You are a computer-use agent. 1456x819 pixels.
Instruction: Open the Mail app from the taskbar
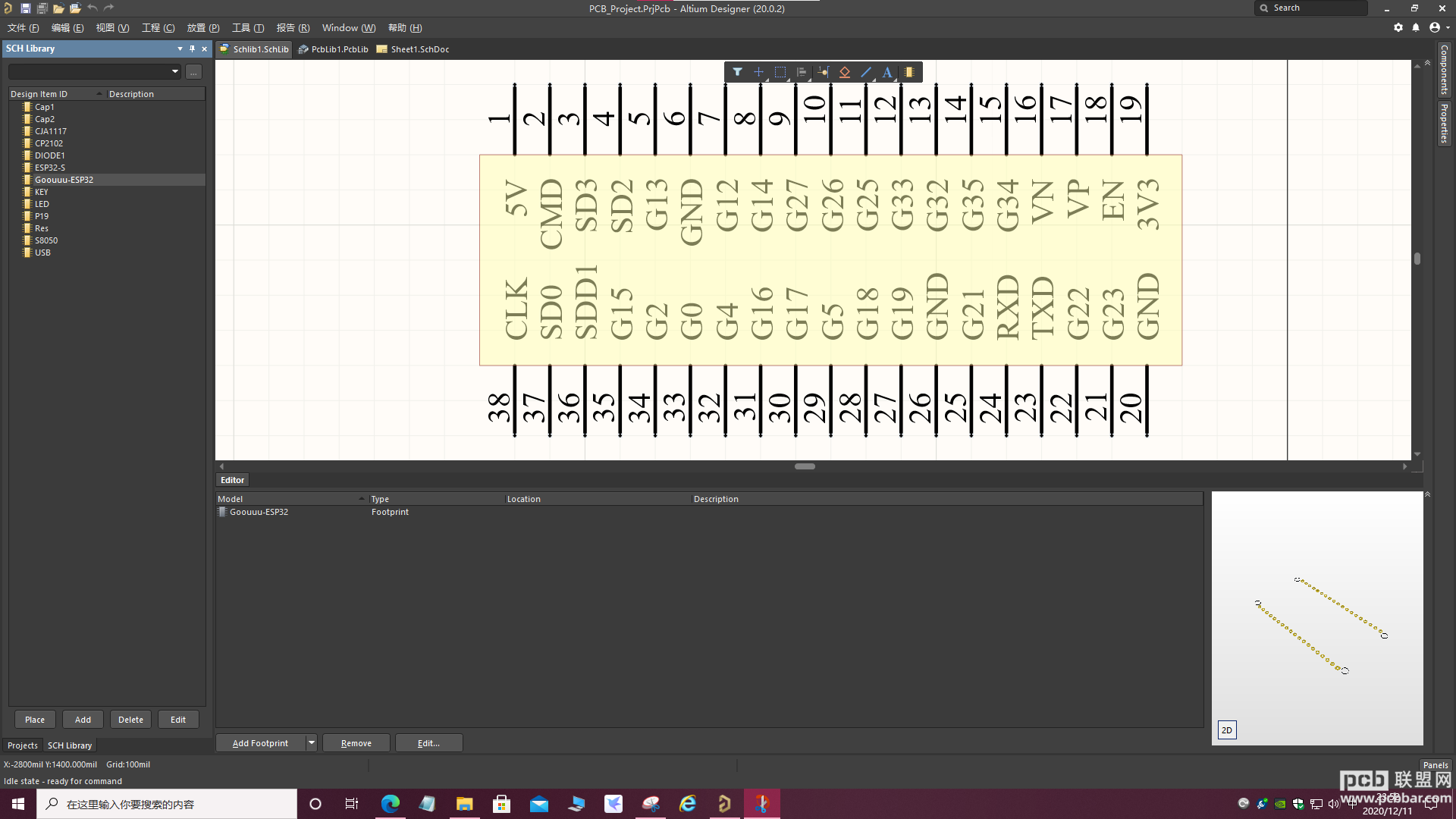click(x=539, y=804)
